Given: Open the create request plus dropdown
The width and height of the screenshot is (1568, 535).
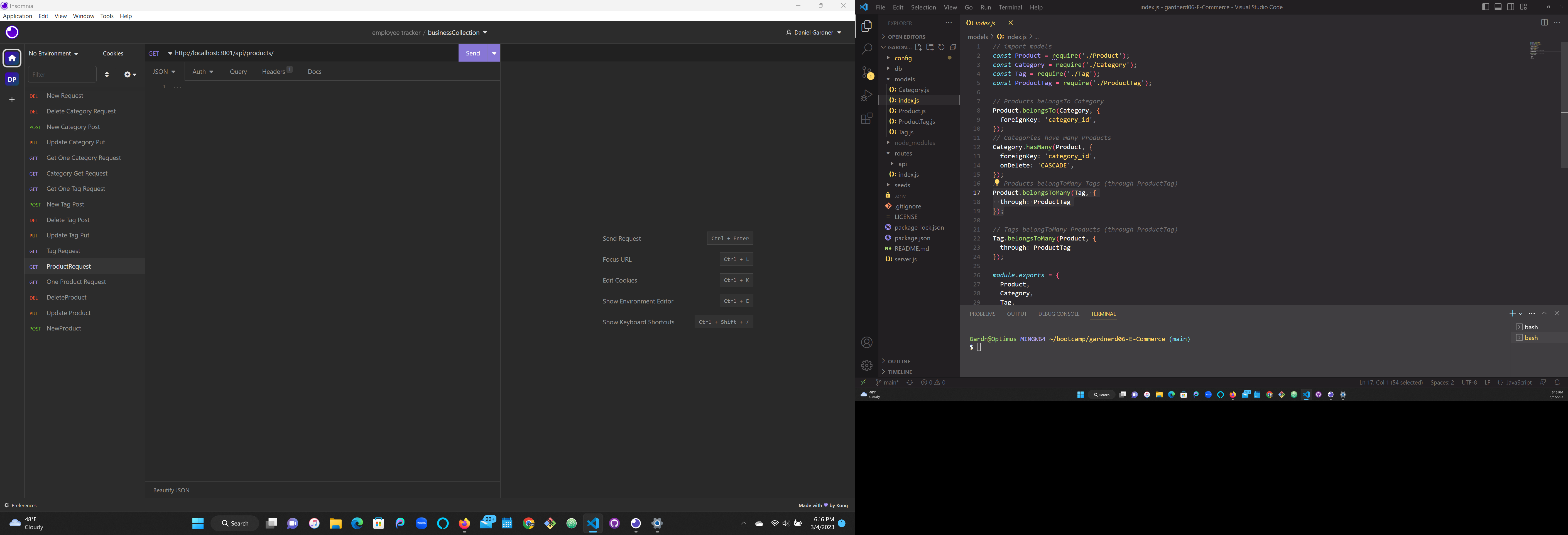Looking at the screenshot, I should (130, 74).
